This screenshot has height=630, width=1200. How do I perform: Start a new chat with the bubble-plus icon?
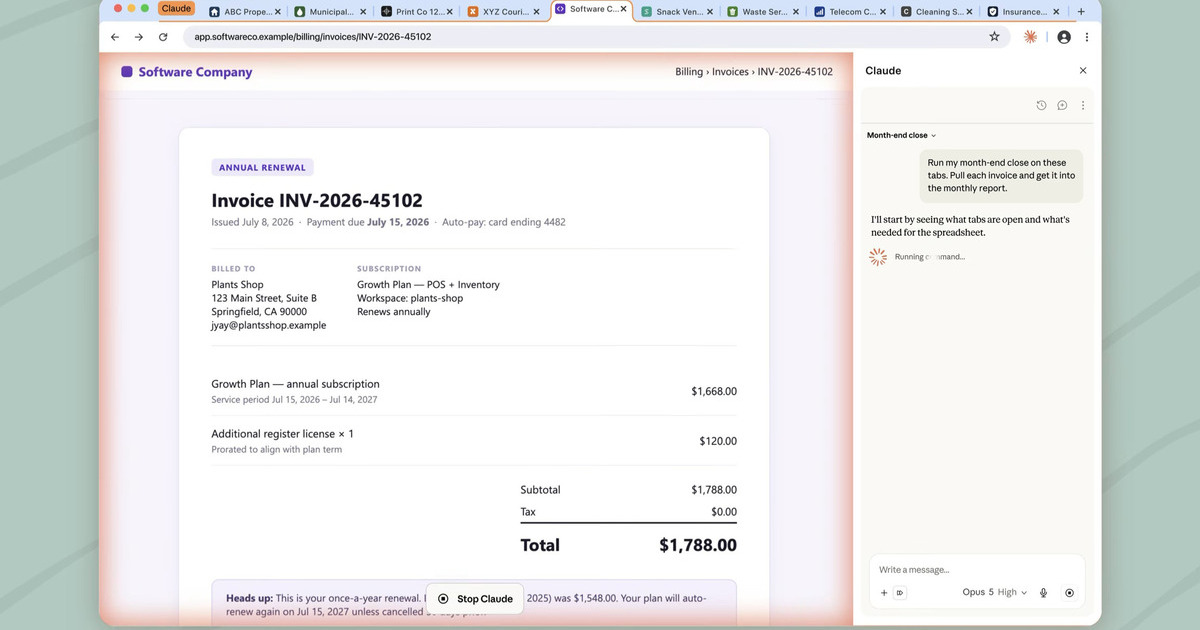(x=1062, y=105)
